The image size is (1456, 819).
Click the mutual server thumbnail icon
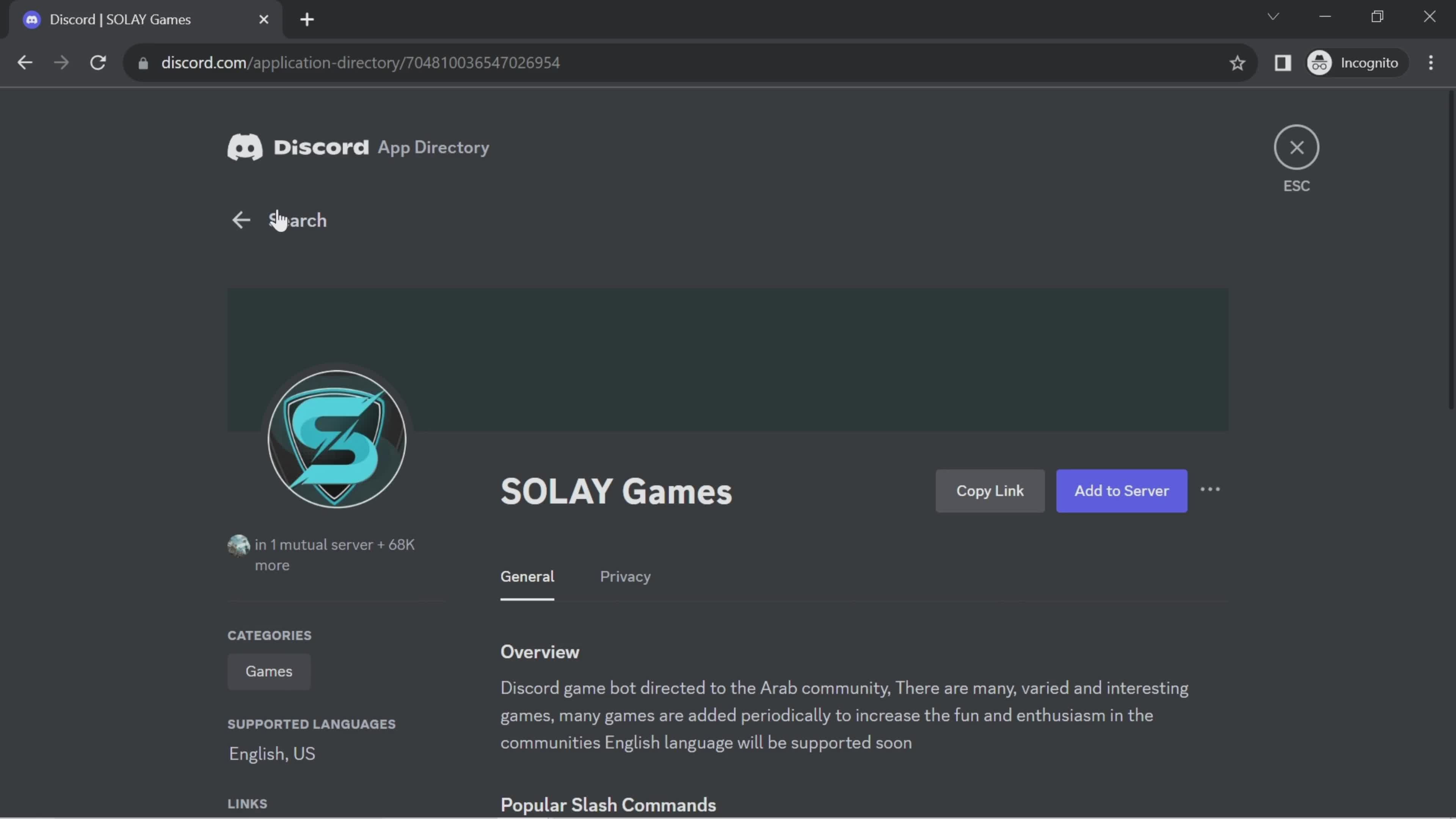pos(238,544)
